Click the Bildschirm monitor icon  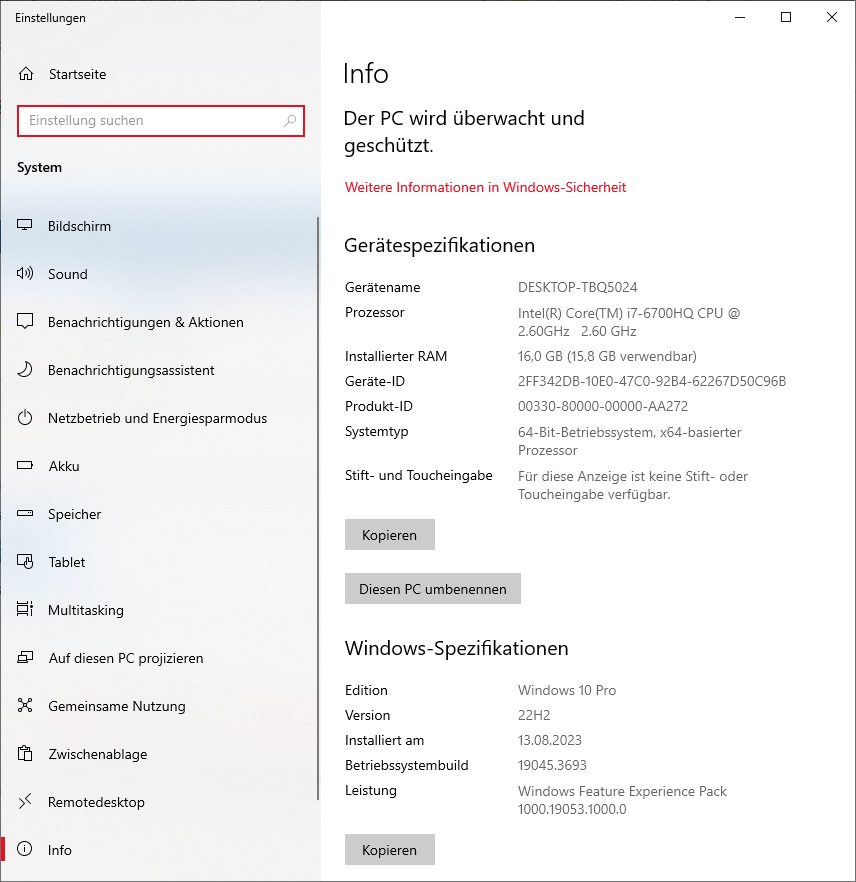tap(25, 226)
